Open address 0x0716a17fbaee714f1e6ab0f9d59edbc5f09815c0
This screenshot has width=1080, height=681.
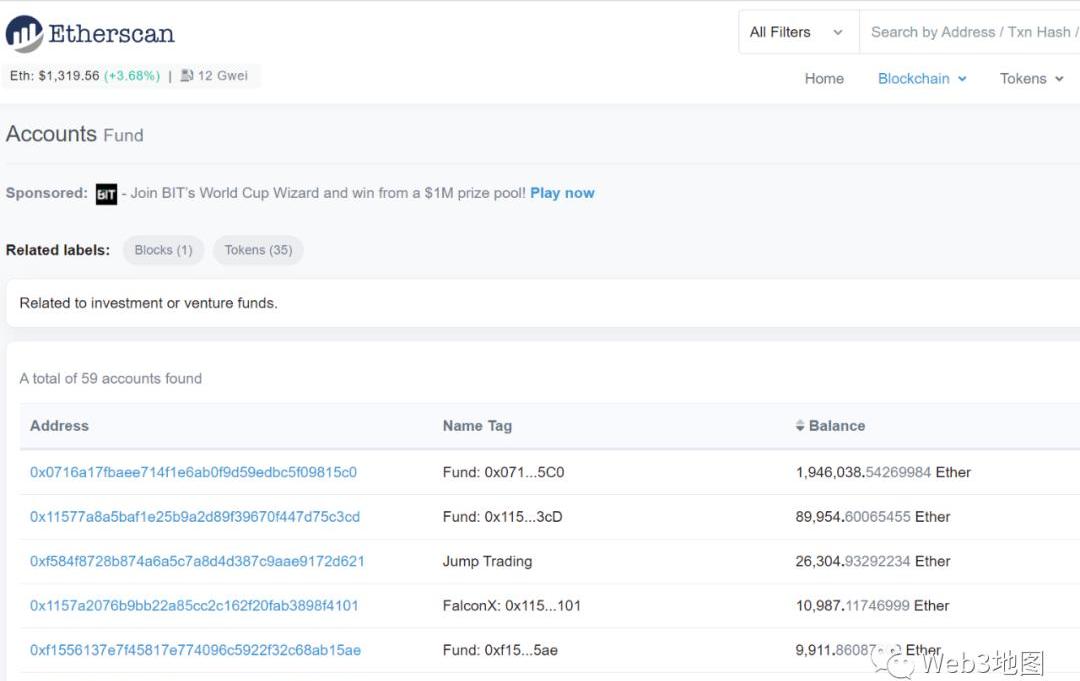pos(193,472)
